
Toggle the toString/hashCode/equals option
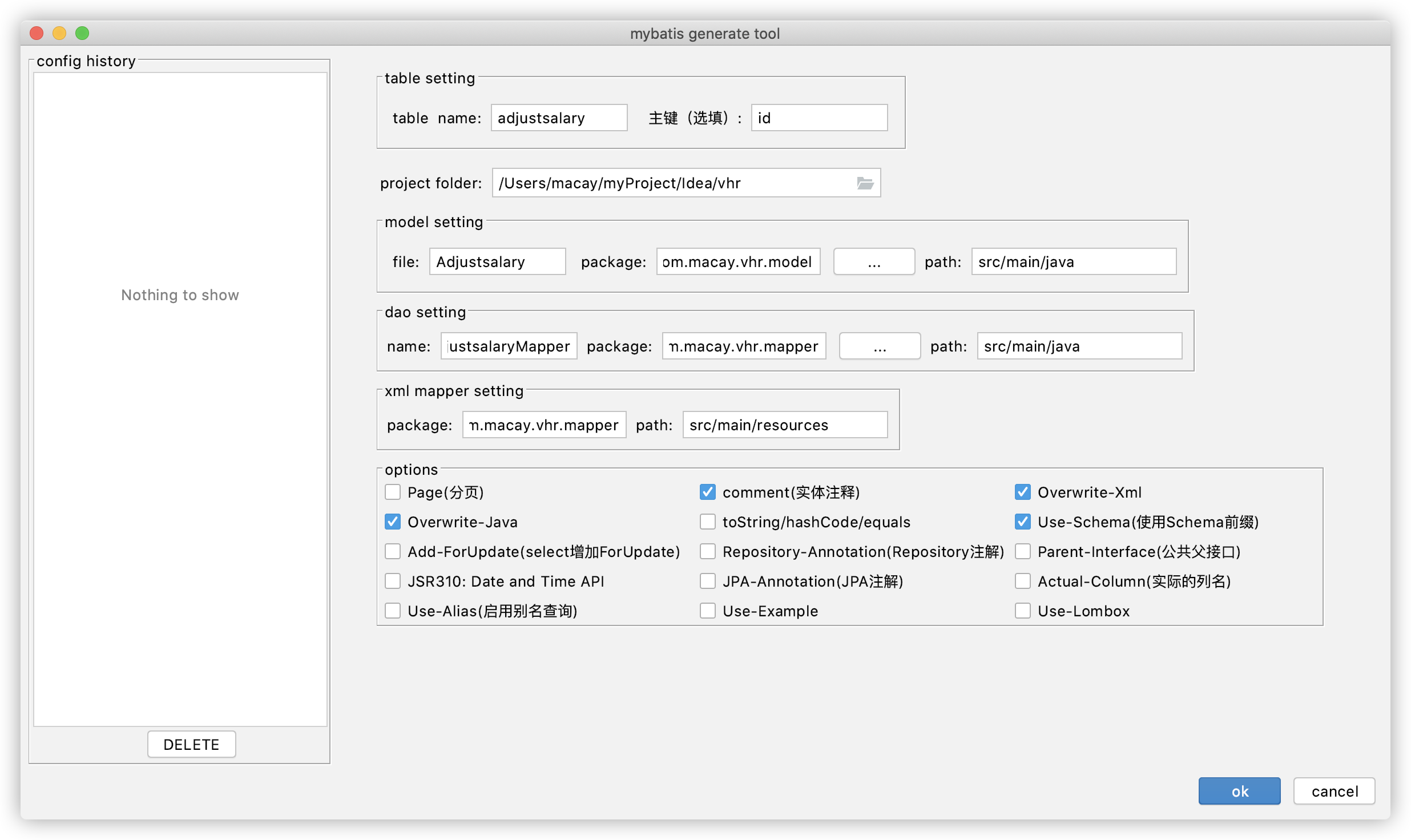click(708, 522)
